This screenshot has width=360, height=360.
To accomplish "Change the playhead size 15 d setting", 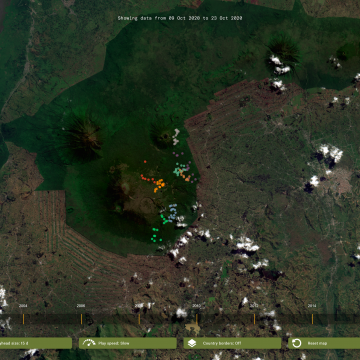I will click(36, 343).
